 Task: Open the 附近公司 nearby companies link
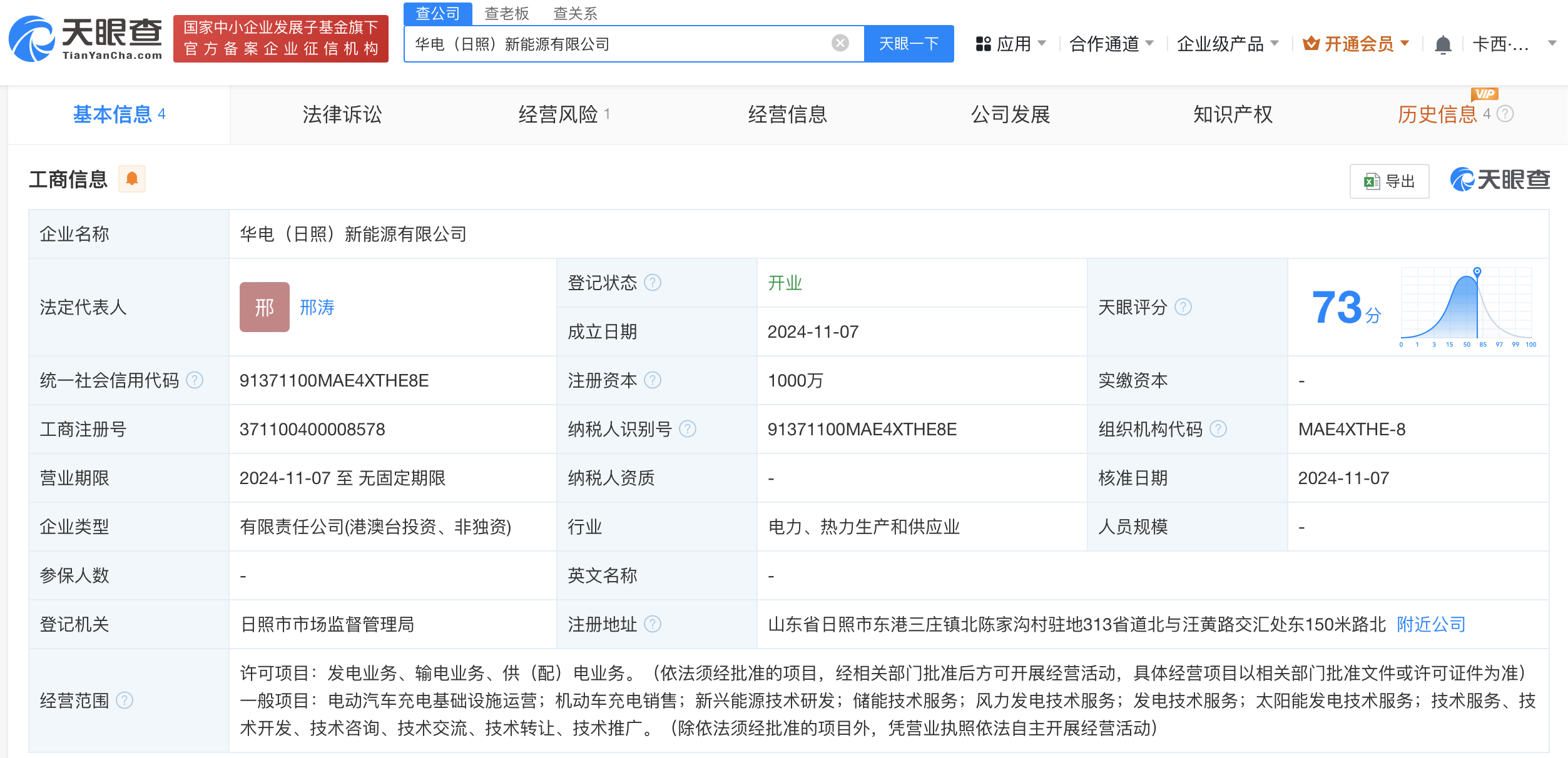click(x=1431, y=624)
